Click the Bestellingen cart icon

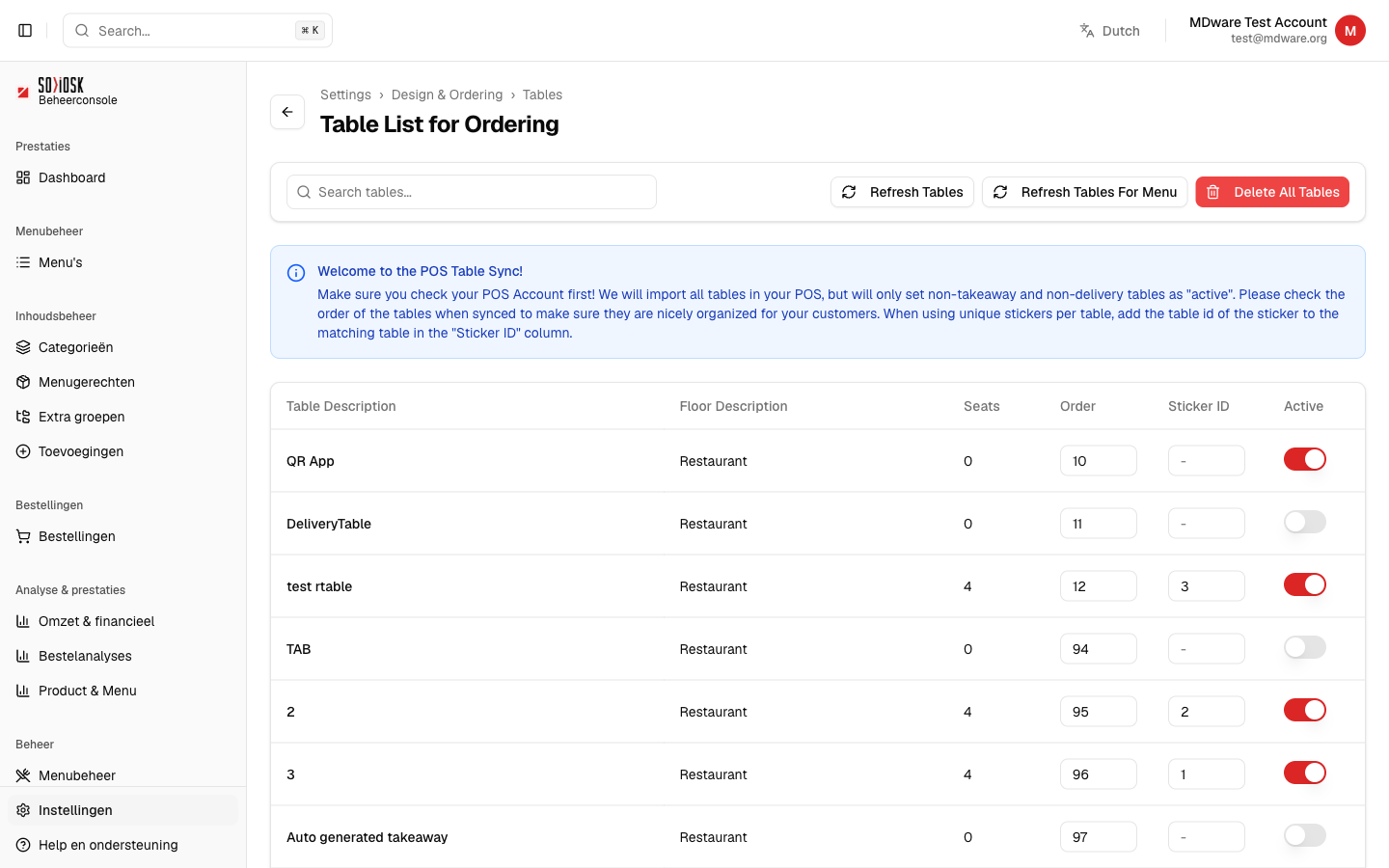(23, 536)
